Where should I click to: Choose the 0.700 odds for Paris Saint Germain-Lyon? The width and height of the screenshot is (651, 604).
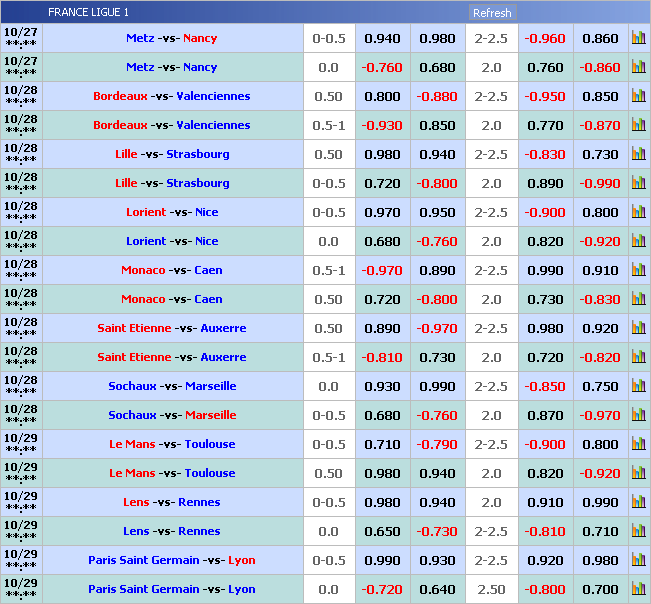[600, 590]
